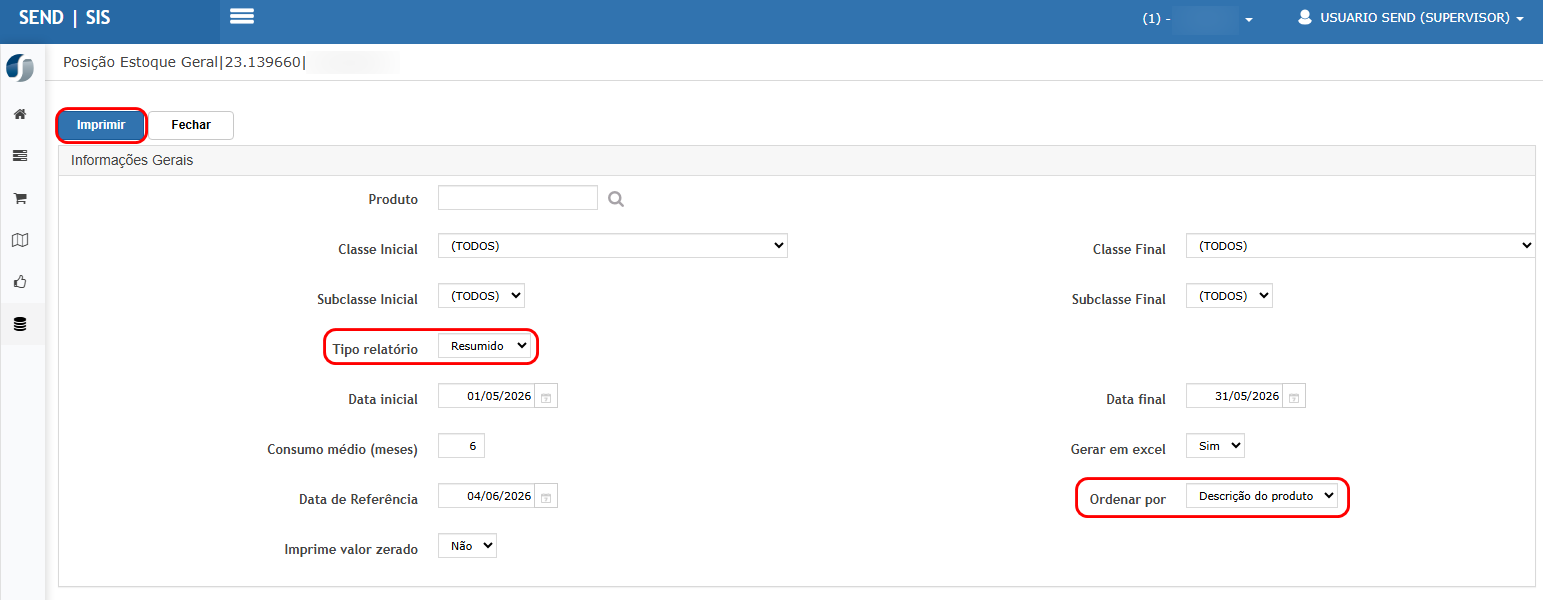This screenshot has height=600, width=1543.
Task: Click the Produto input field
Action: (x=518, y=198)
